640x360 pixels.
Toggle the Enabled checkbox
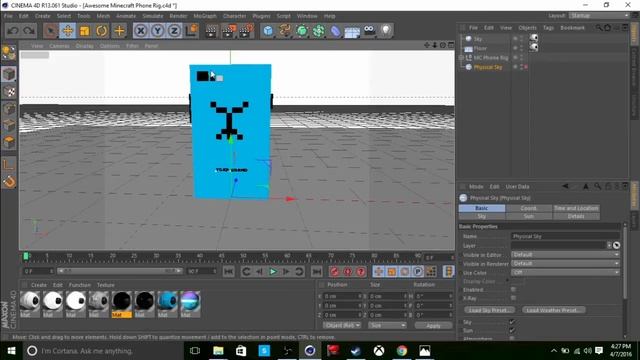(513, 290)
